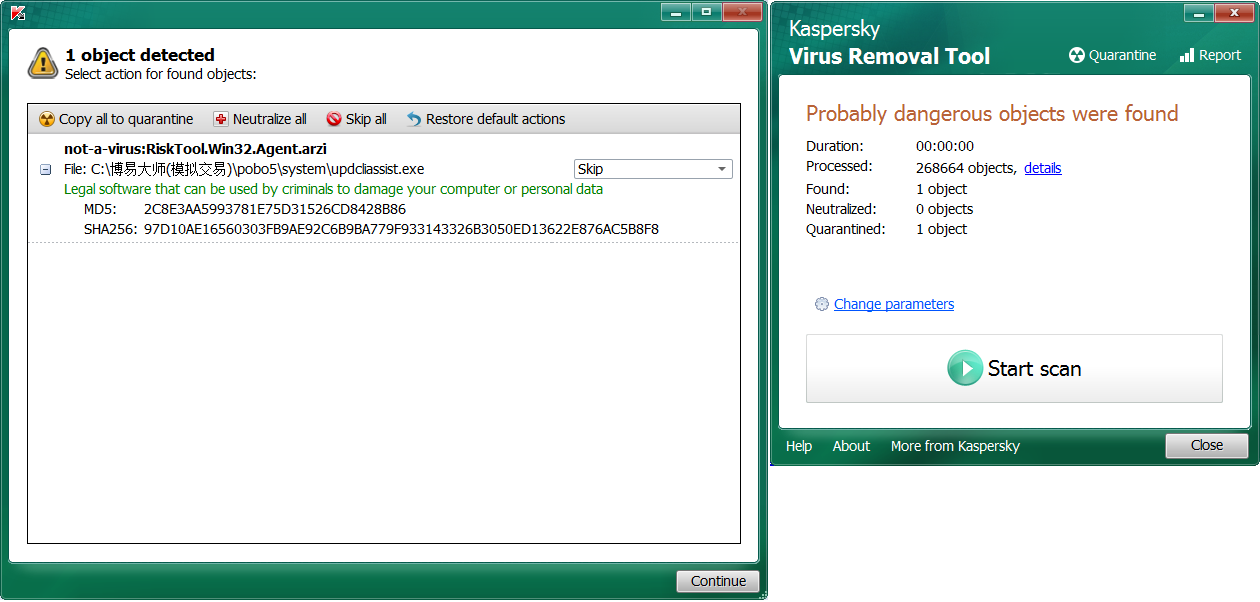Screen dimensions: 1260x602
Task: Close the Virus Removal Tool via Close button
Action: [x=1206, y=446]
